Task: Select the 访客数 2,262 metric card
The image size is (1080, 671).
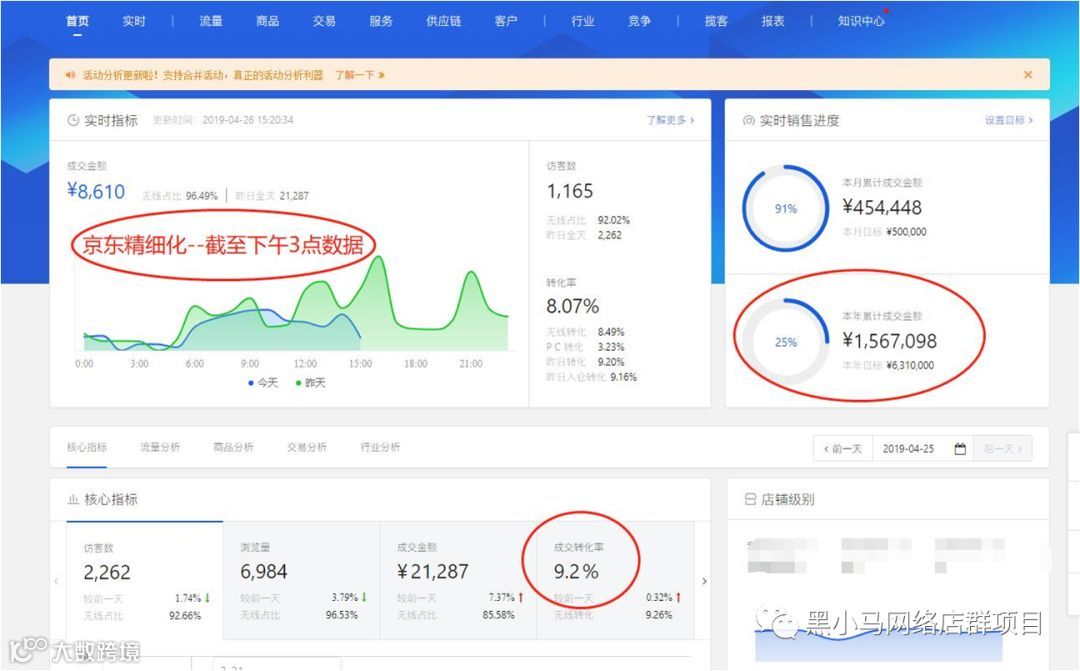Action: [x=145, y=580]
